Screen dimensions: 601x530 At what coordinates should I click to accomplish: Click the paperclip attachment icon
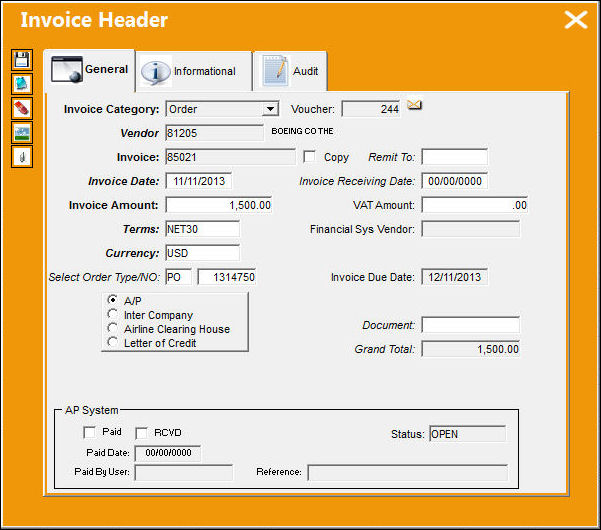click(22, 157)
